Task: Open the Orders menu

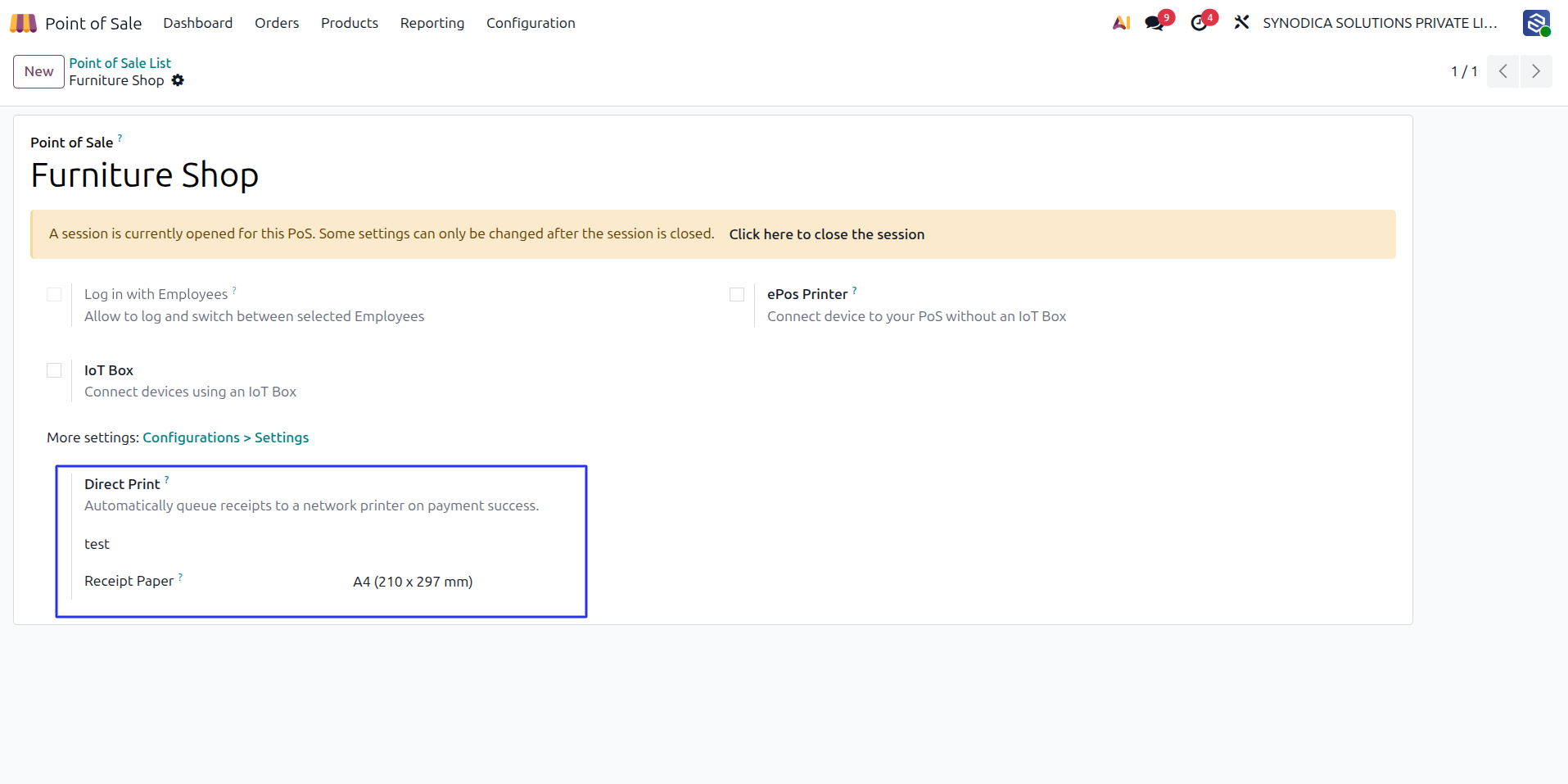Action: pos(277,23)
